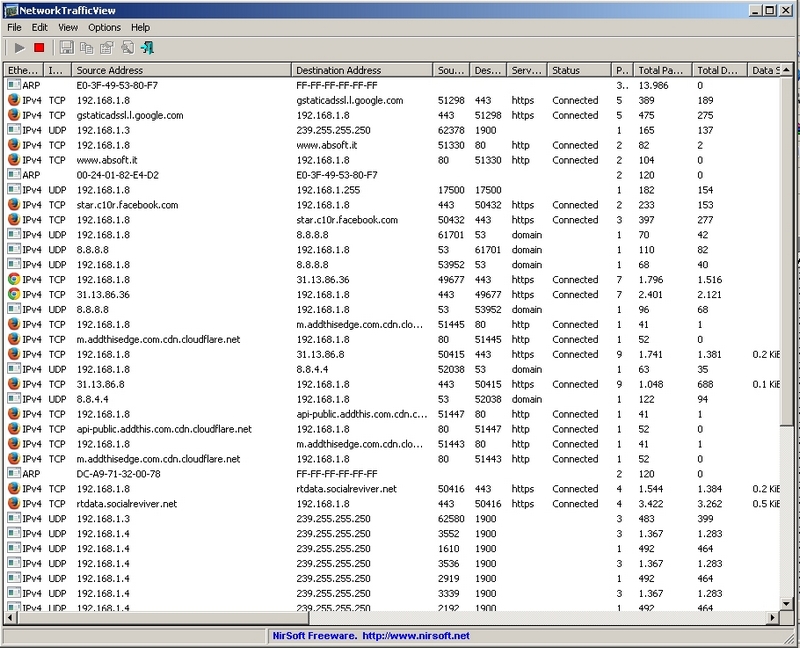This screenshot has width=800, height=648.
Task: Select source 8.8.4.4 cell
Action: 92,399
